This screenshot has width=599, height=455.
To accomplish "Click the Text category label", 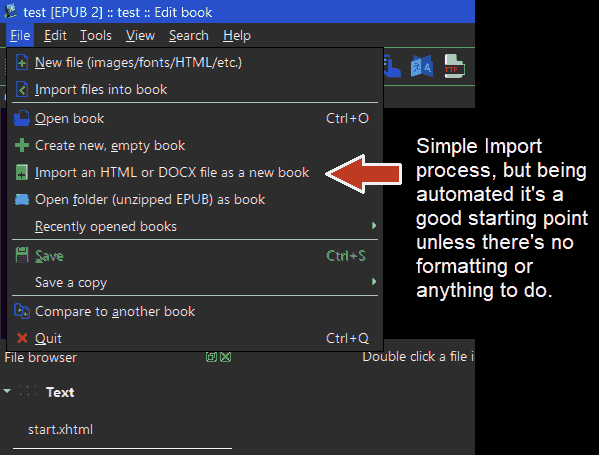I will point(60,392).
